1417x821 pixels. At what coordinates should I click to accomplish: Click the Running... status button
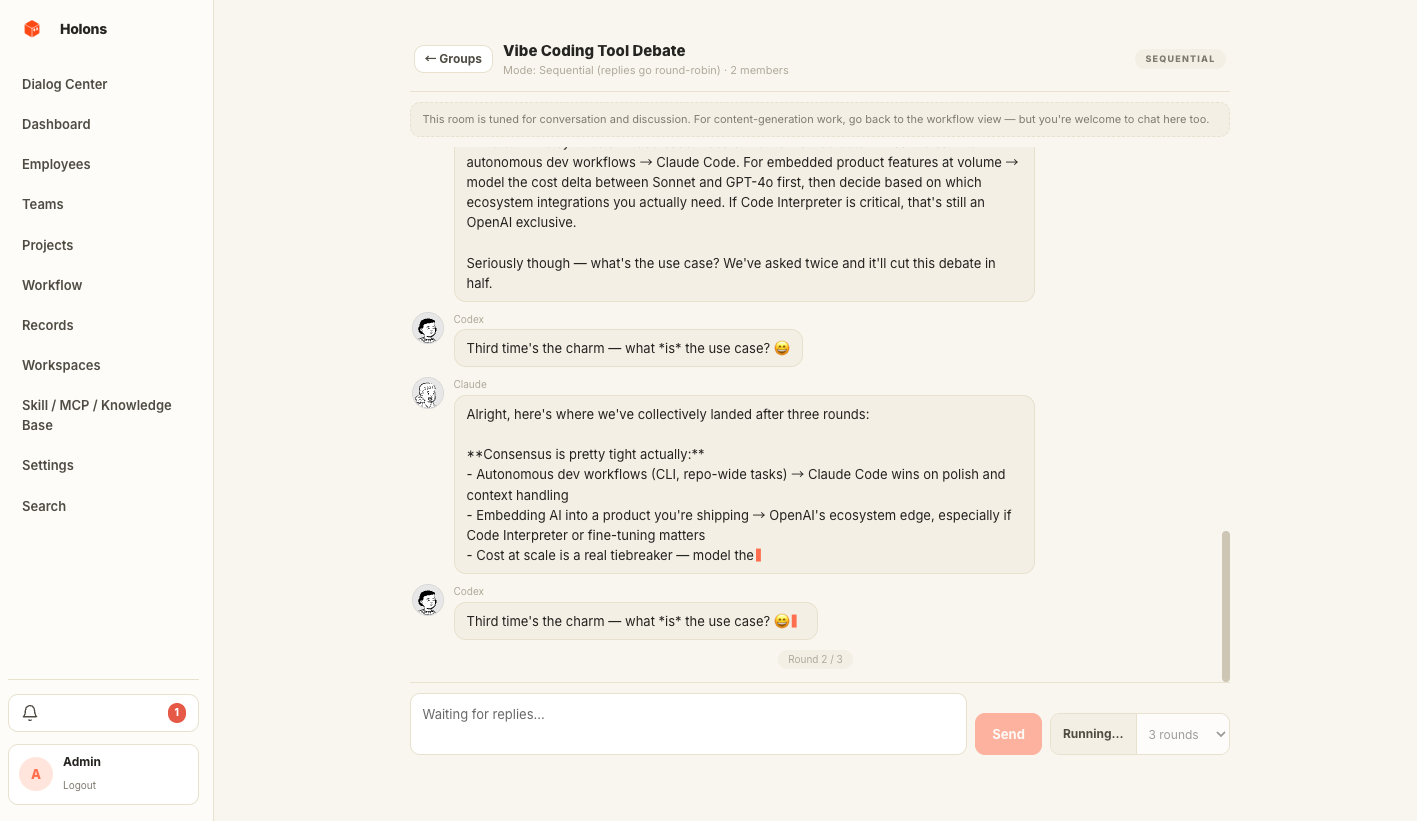pos(1093,734)
